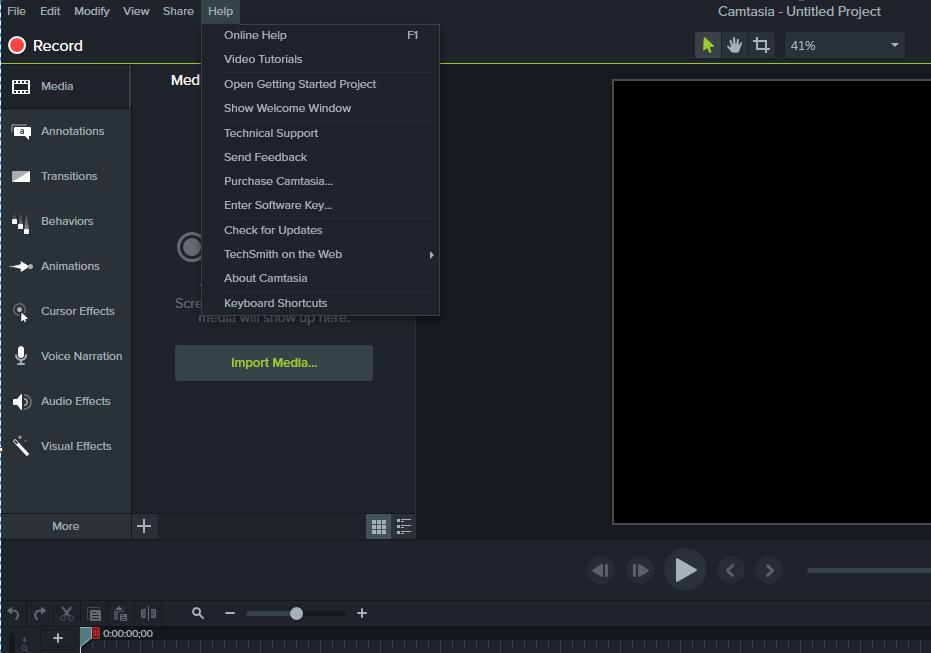The width and height of the screenshot is (931, 653).
Task: Select the Crop tool above the canvas
Action: click(761, 45)
